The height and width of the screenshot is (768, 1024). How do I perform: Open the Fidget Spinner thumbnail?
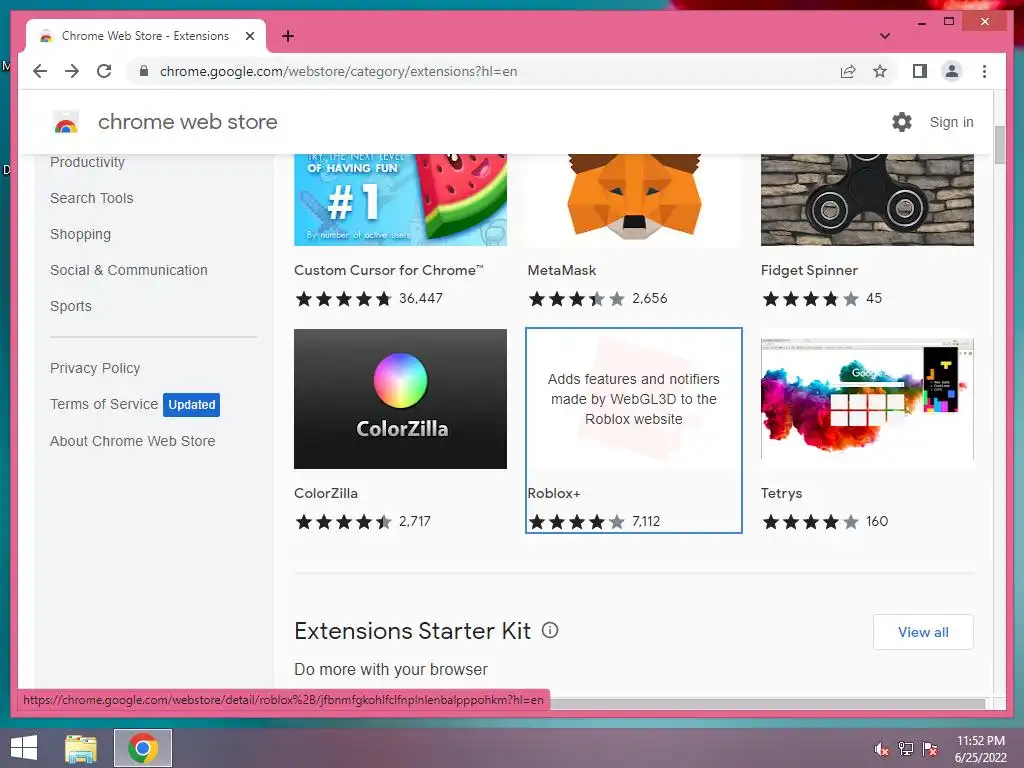tap(867, 200)
